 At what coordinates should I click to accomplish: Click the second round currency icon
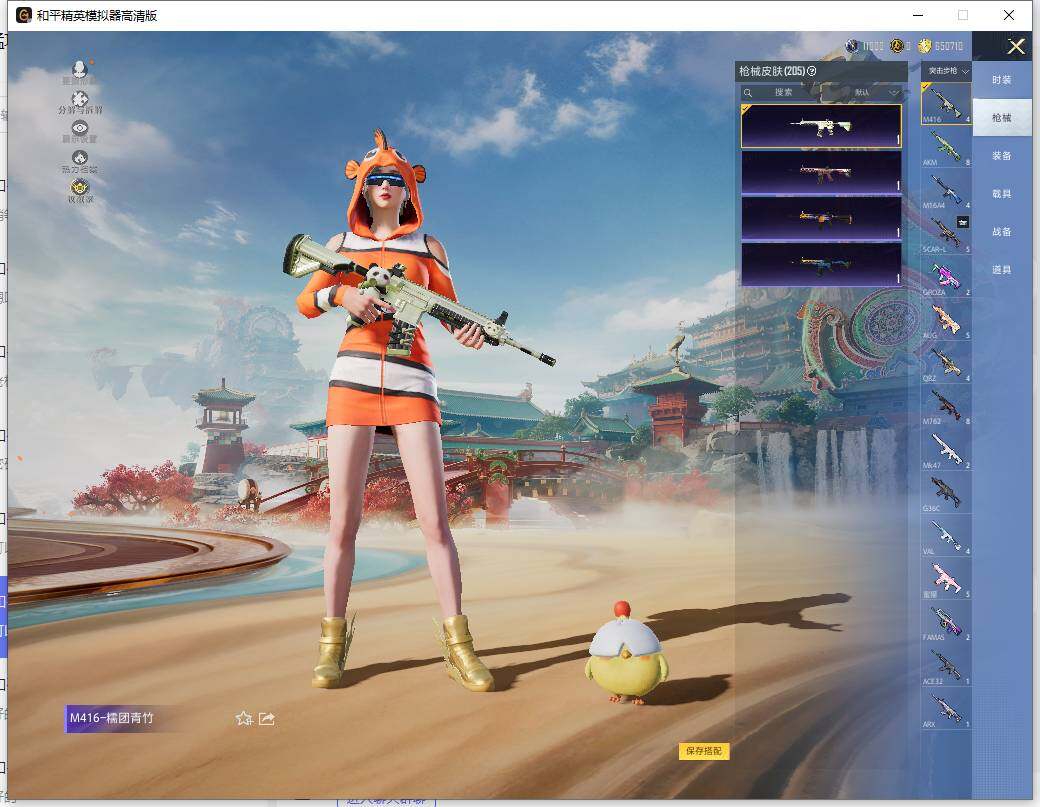click(897, 46)
